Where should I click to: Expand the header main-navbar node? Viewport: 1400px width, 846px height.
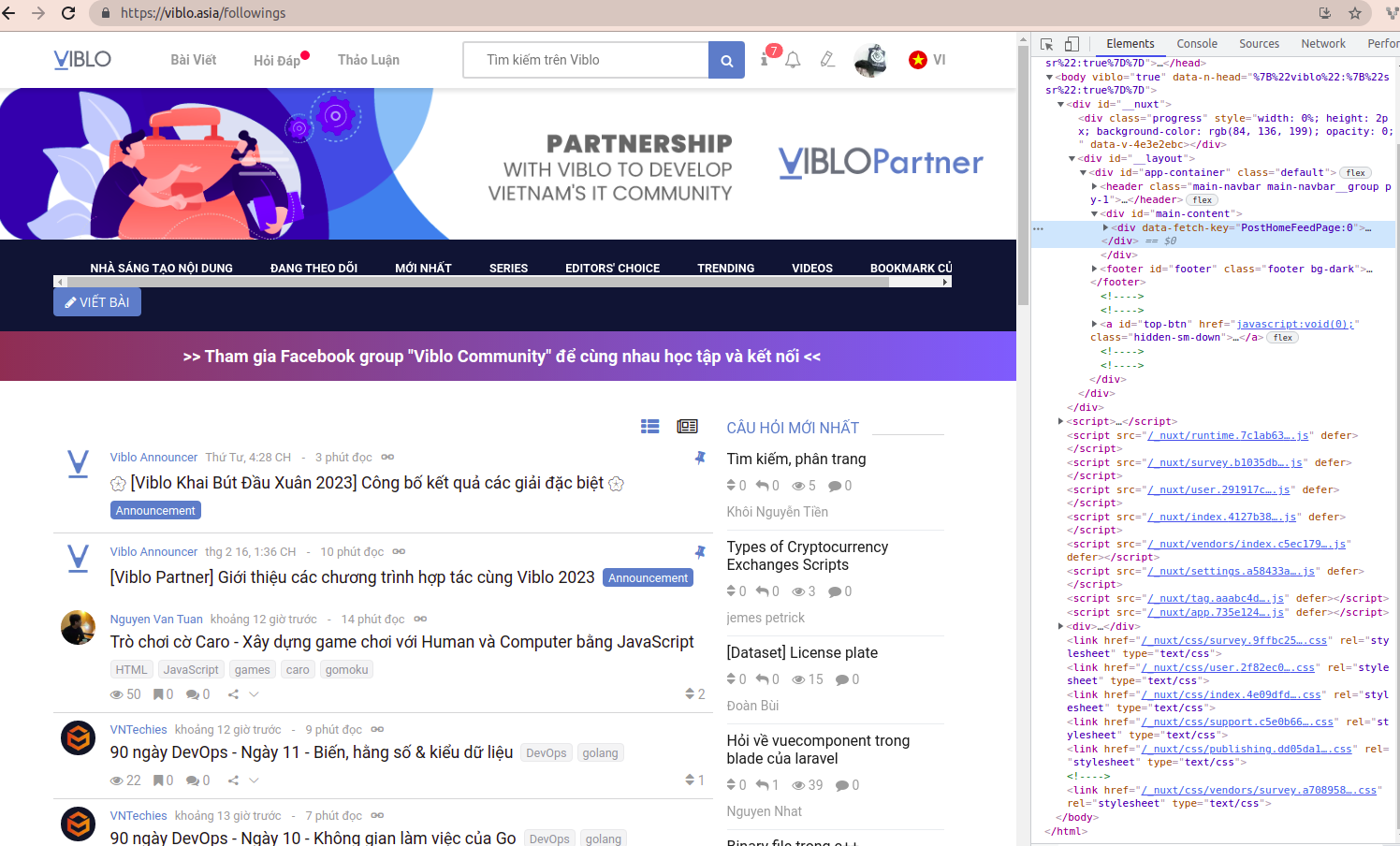pos(1094,187)
